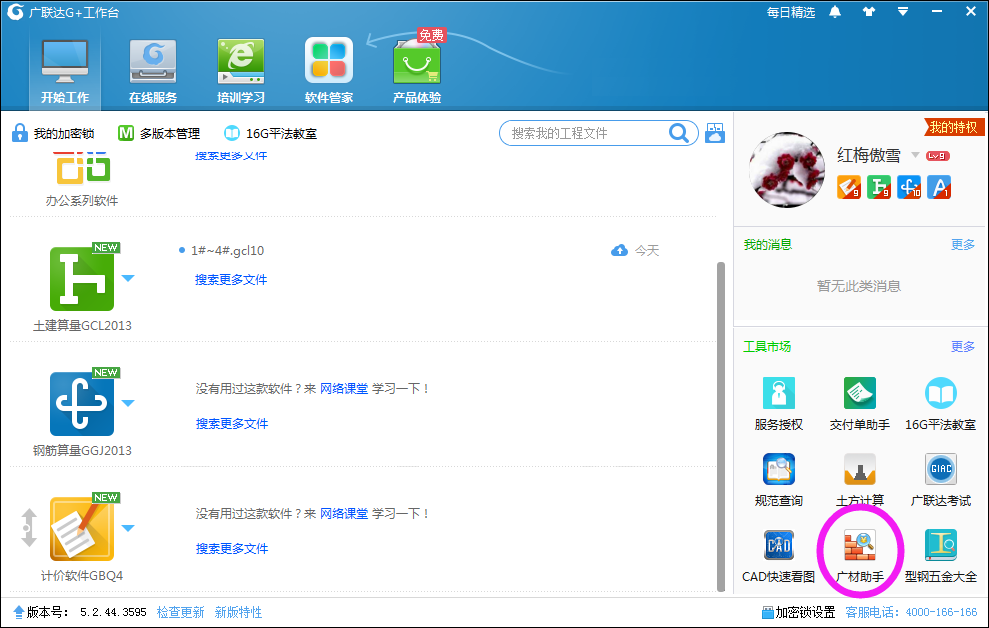Click the blue cross badge icon
Image resolution: width=989 pixels, height=628 pixels.
click(909, 187)
